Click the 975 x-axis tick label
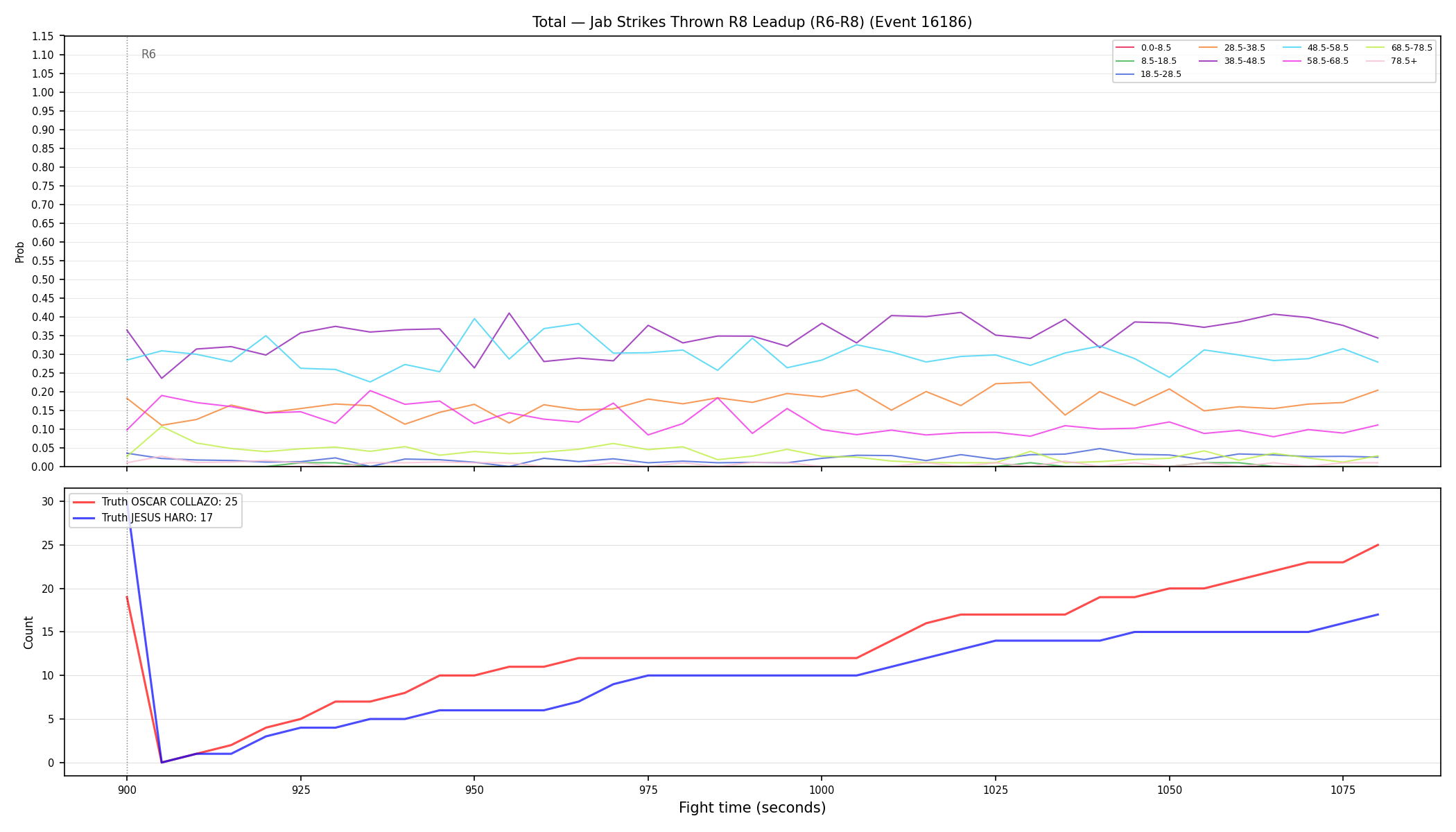1456x832 pixels. (648, 790)
